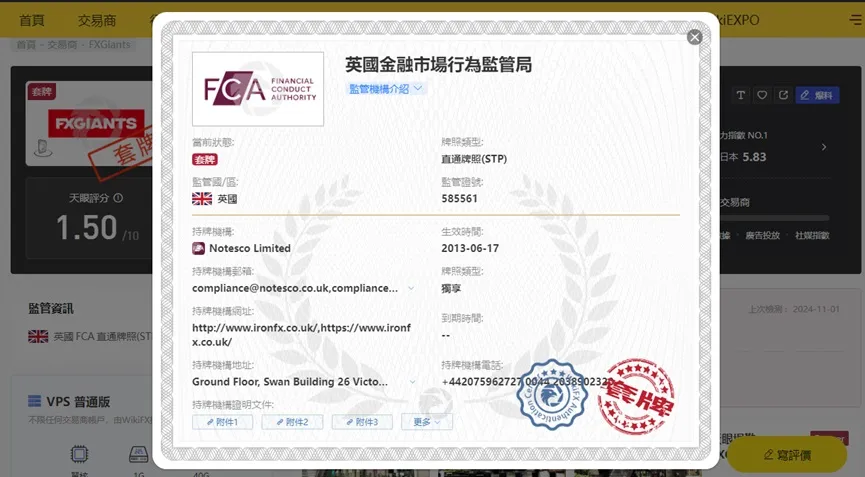Click the UK flag under 監管資訊
The width and height of the screenshot is (865, 477).
[38, 336]
